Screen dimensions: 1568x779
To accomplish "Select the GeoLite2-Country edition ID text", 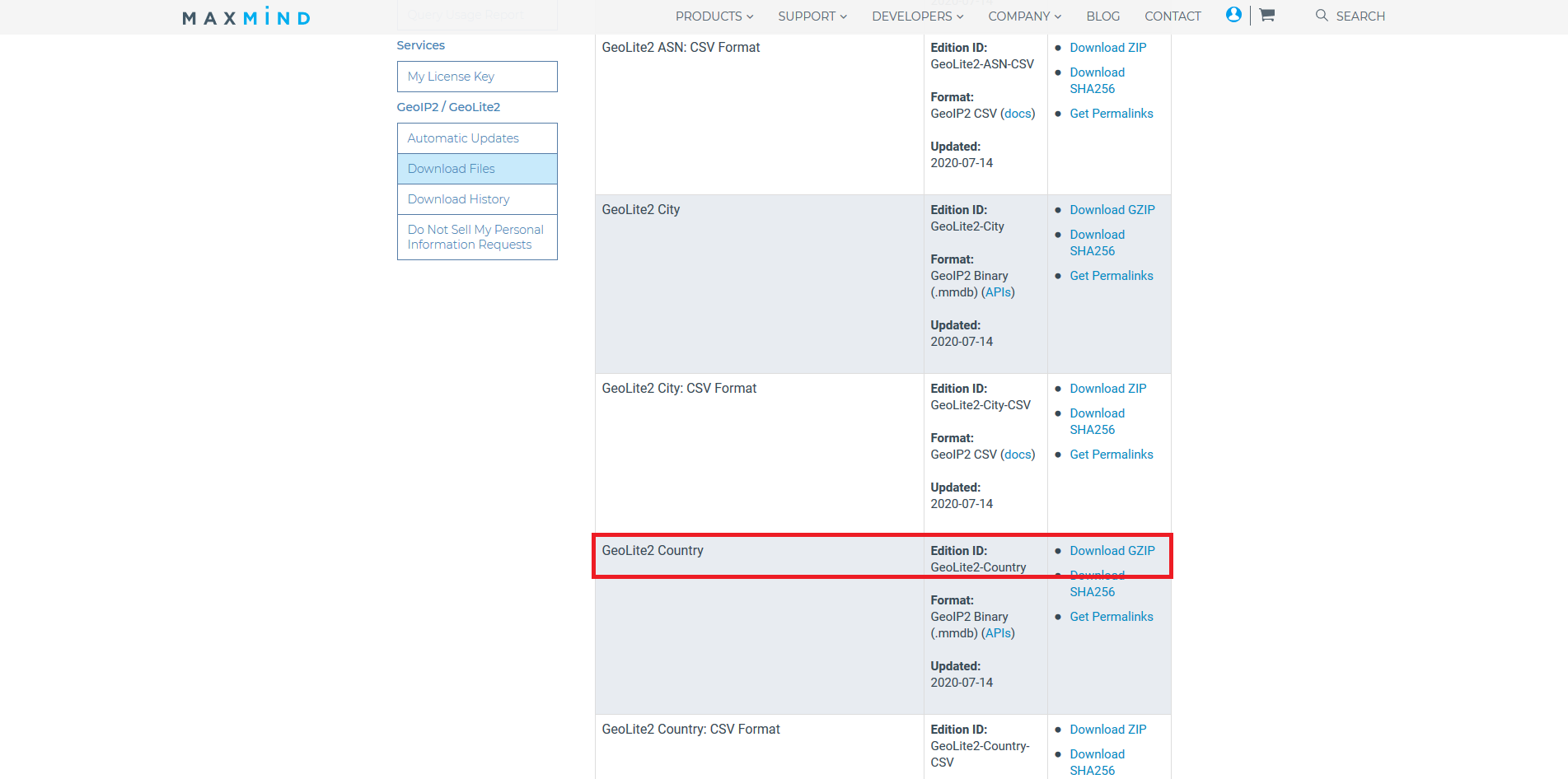I will click(x=978, y=567).
